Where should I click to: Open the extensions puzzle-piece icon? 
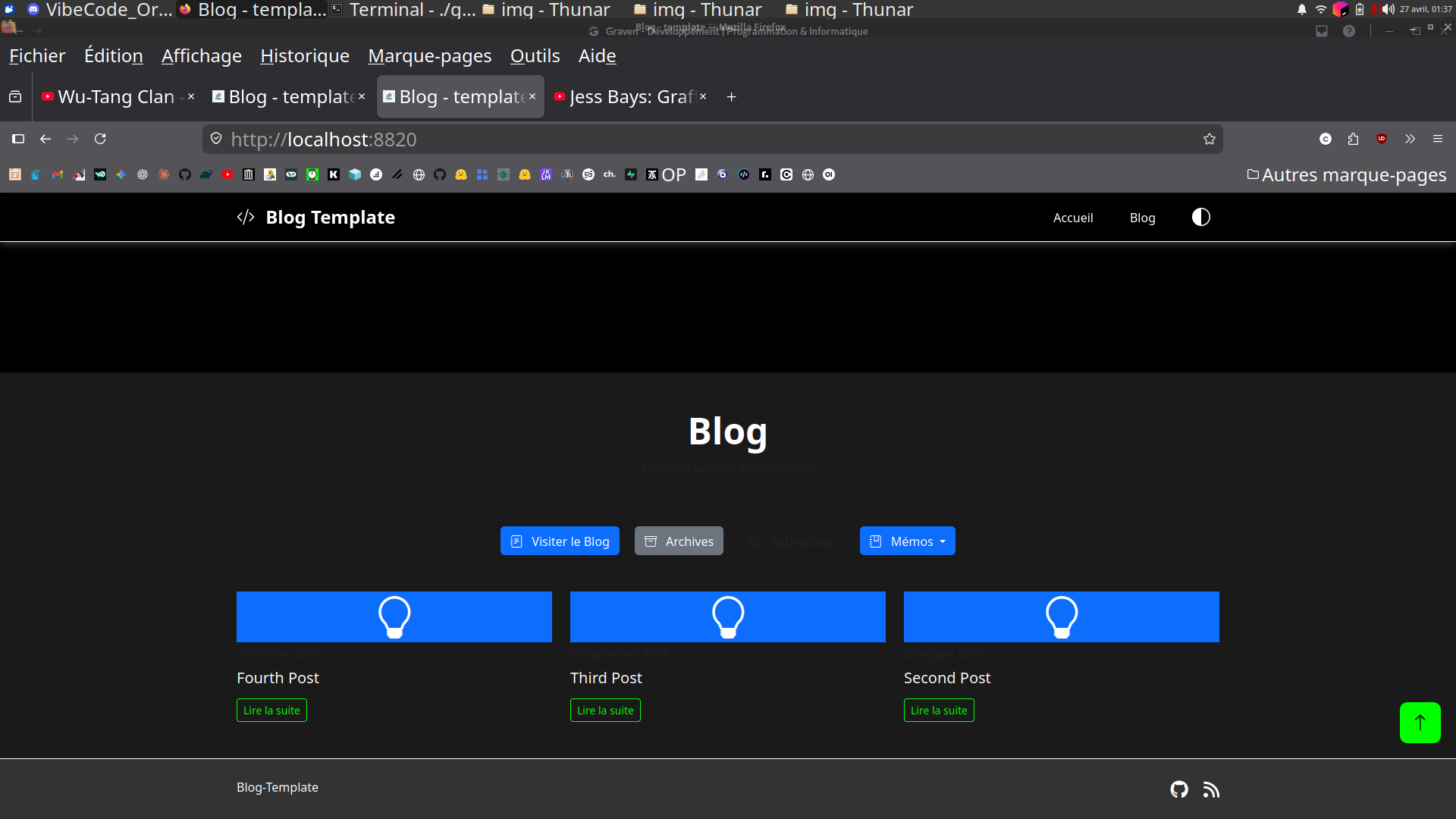tap(1353, 139)
